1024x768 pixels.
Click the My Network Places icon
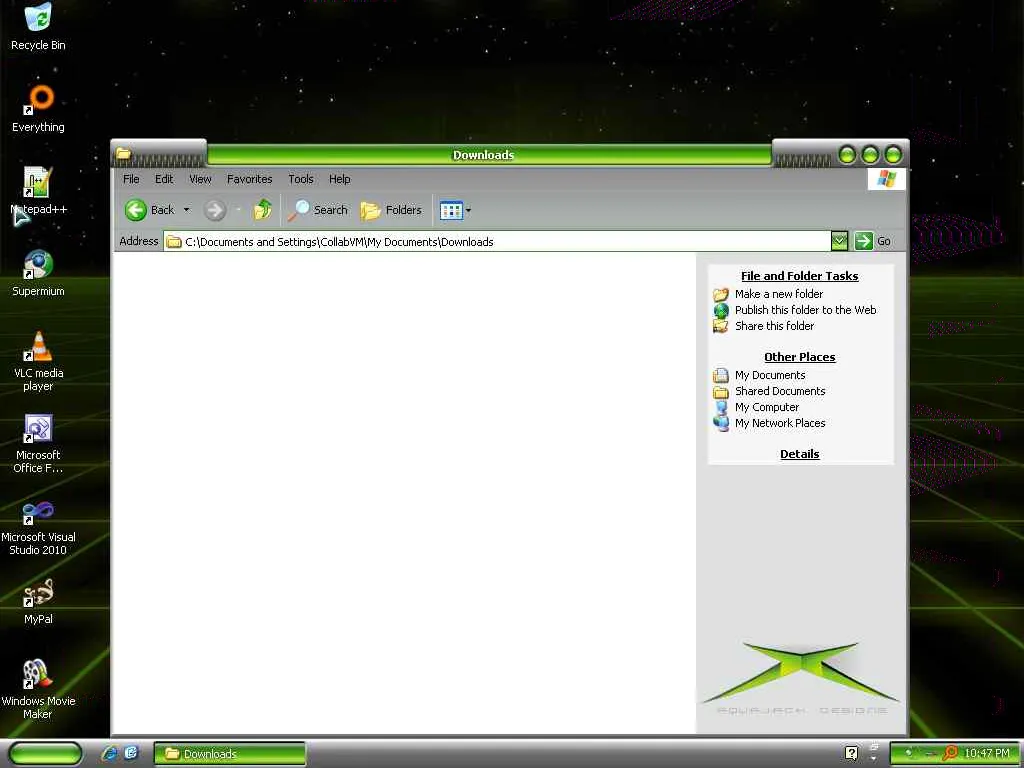pyautogui.click(x=721, y=423)
